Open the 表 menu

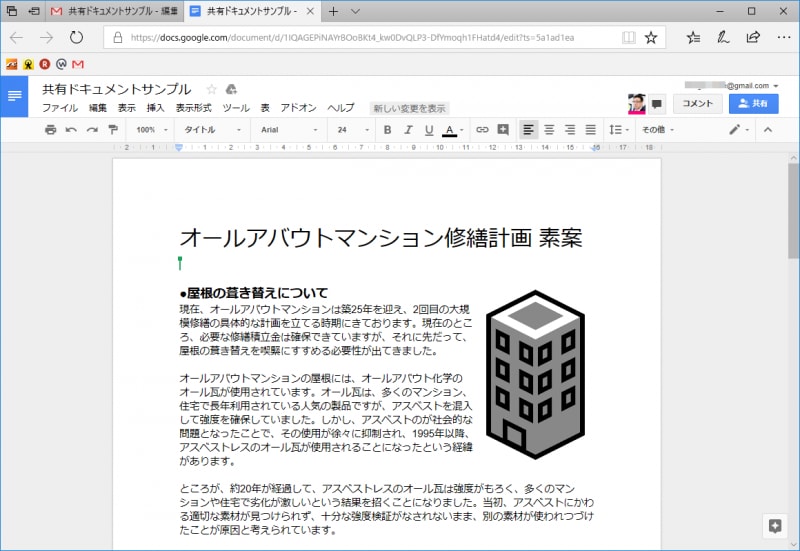pyautogui.click(x=265, y=108)
